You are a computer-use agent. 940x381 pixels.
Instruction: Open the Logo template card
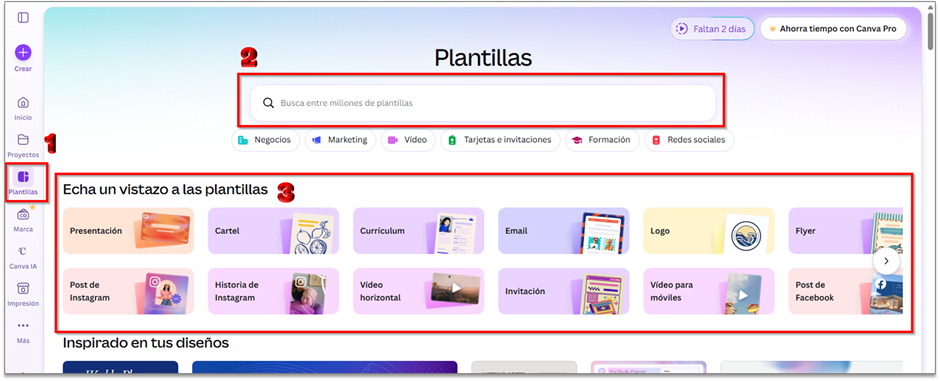coord(709,231)
